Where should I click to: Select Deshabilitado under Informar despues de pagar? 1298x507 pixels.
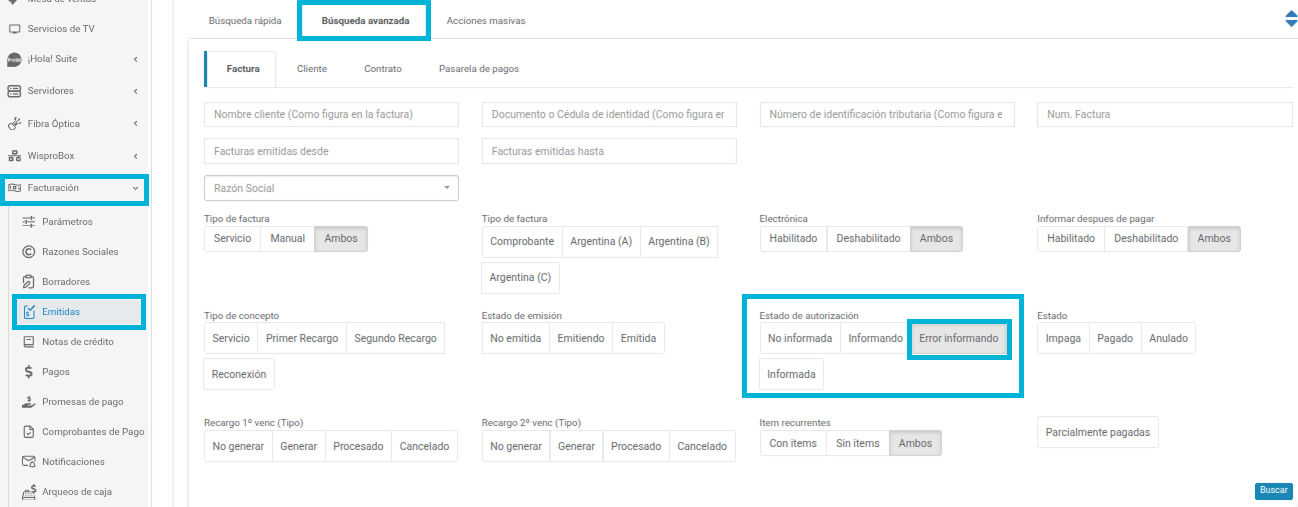1146,239
